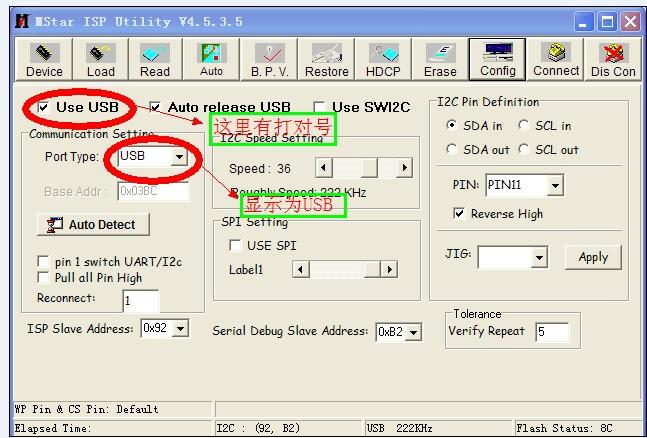Click the Elapsed Time status label

pyautogui.click(x=52, y=428)
